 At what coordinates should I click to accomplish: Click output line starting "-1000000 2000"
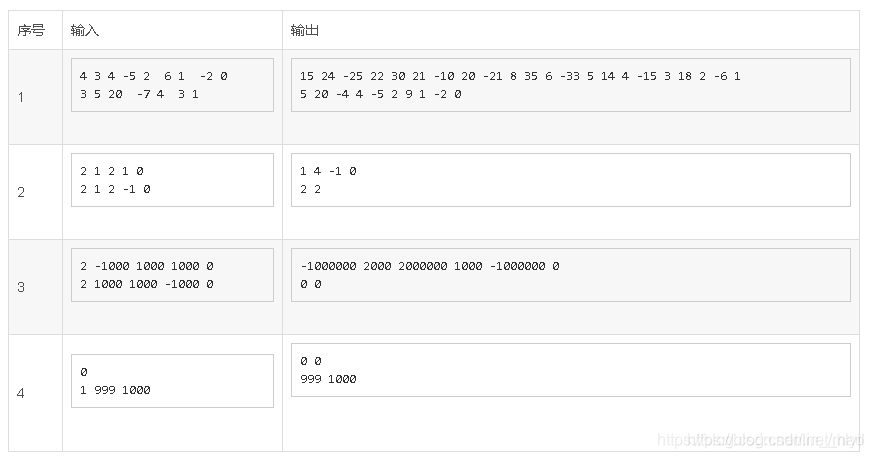coord(429,266)
